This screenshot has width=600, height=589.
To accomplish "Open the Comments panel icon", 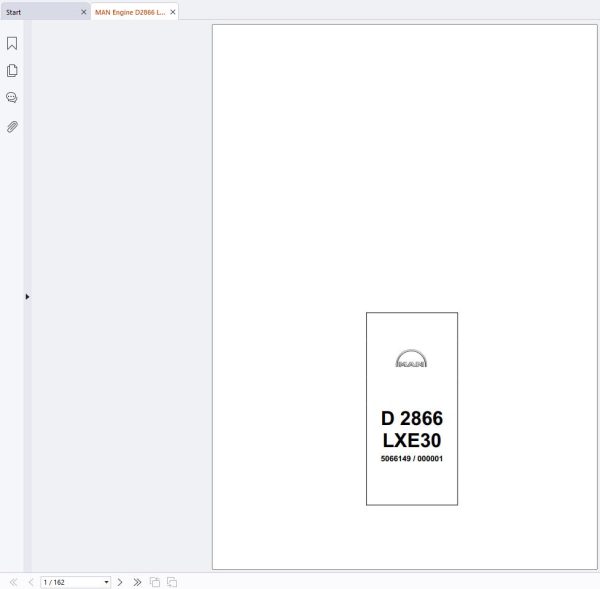I will [x=12, y=98].
